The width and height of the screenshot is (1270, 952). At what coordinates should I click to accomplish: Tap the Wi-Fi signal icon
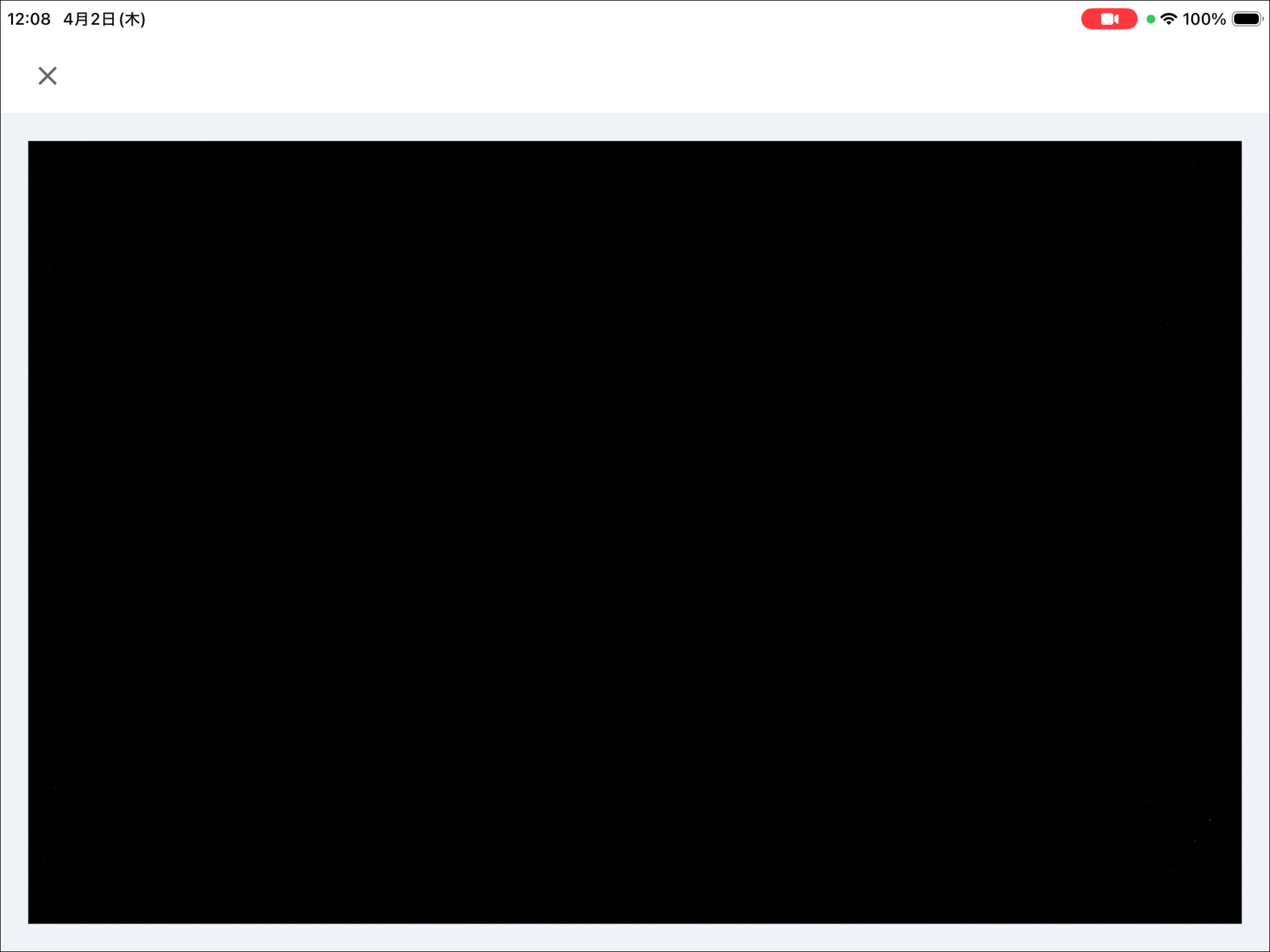[x=1168, y=19]
